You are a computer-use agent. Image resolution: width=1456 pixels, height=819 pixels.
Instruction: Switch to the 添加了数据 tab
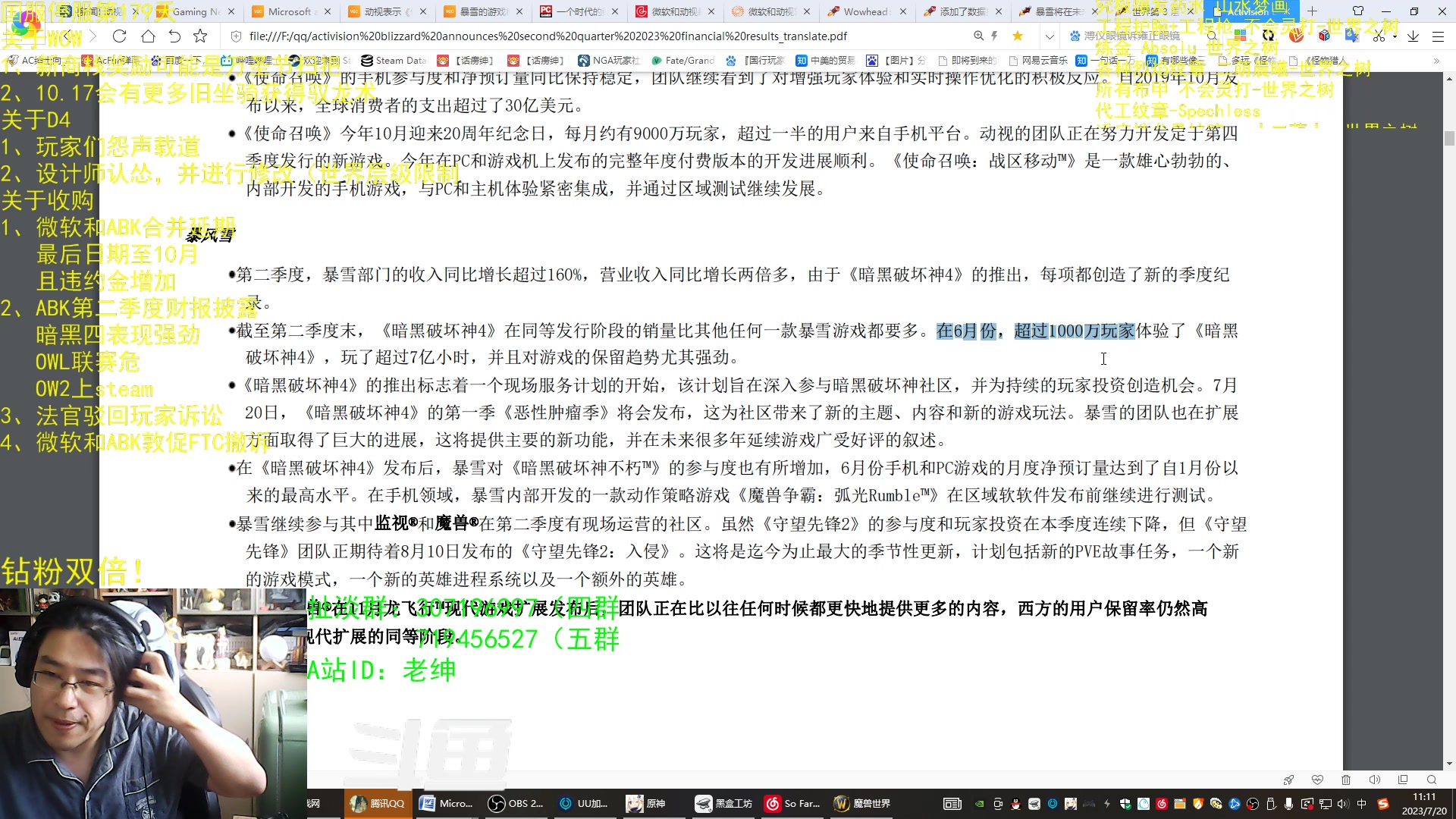tap(963, 11)
